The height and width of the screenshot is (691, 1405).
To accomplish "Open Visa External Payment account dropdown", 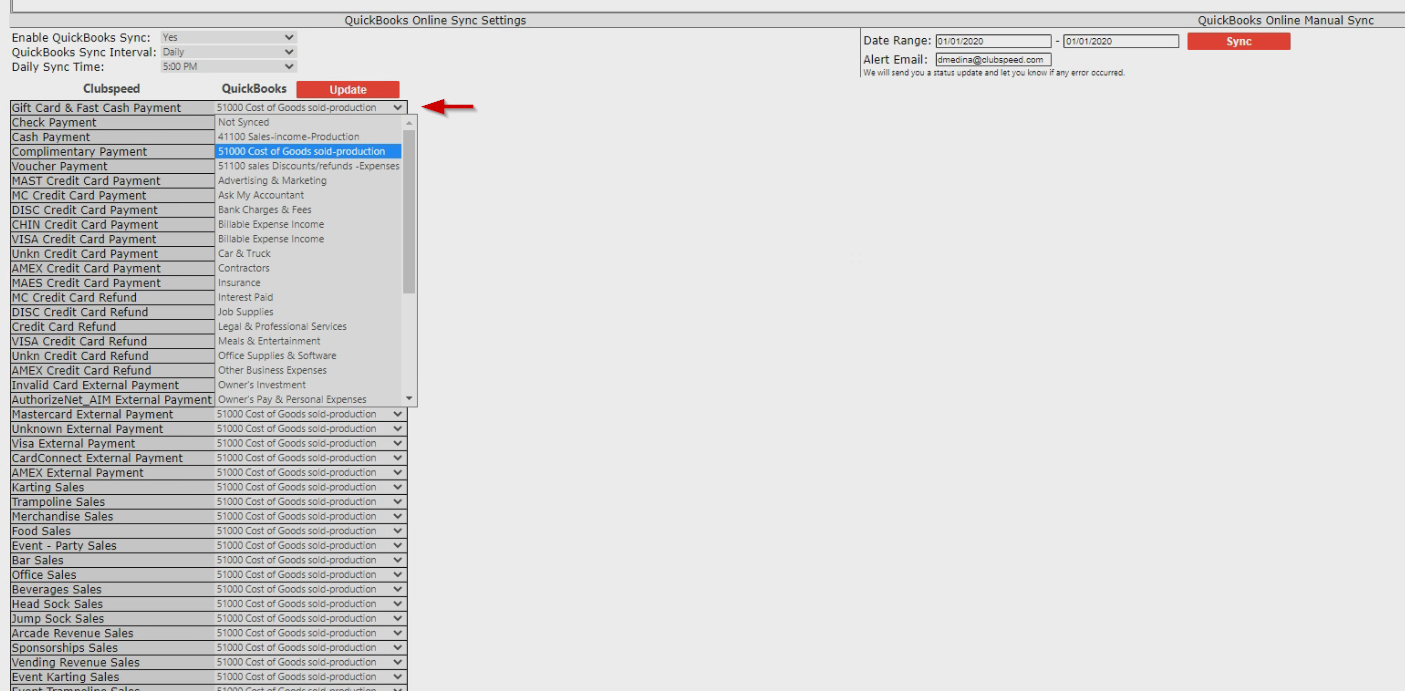I will point(311,443).
